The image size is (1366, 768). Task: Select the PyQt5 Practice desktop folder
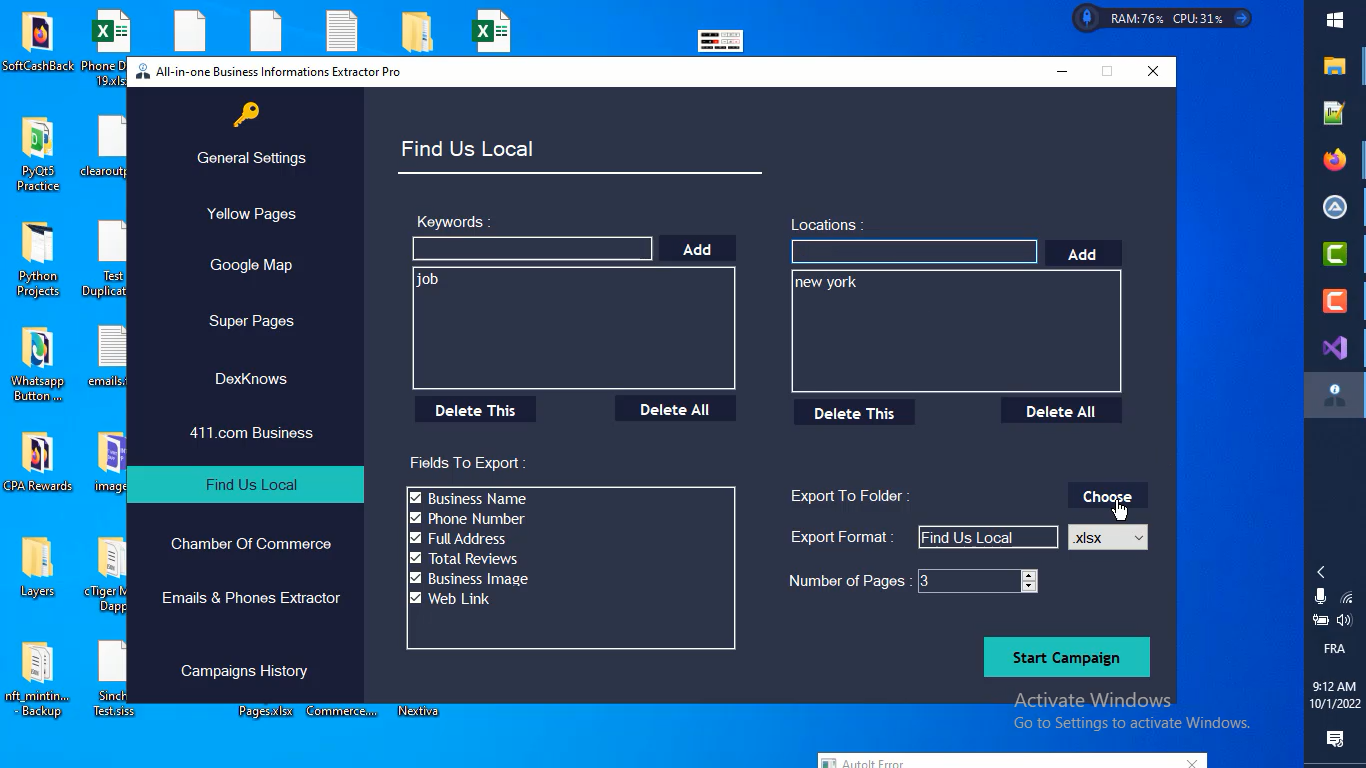point(38,155)
